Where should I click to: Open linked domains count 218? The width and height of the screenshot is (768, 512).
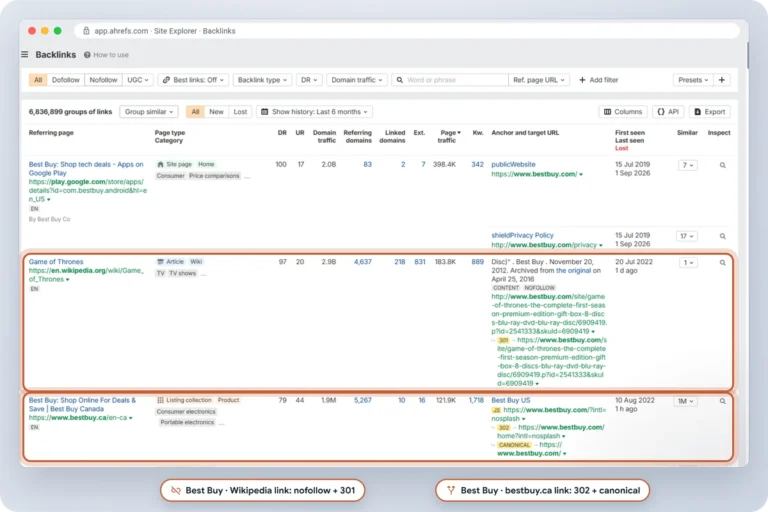pos(400,262)
